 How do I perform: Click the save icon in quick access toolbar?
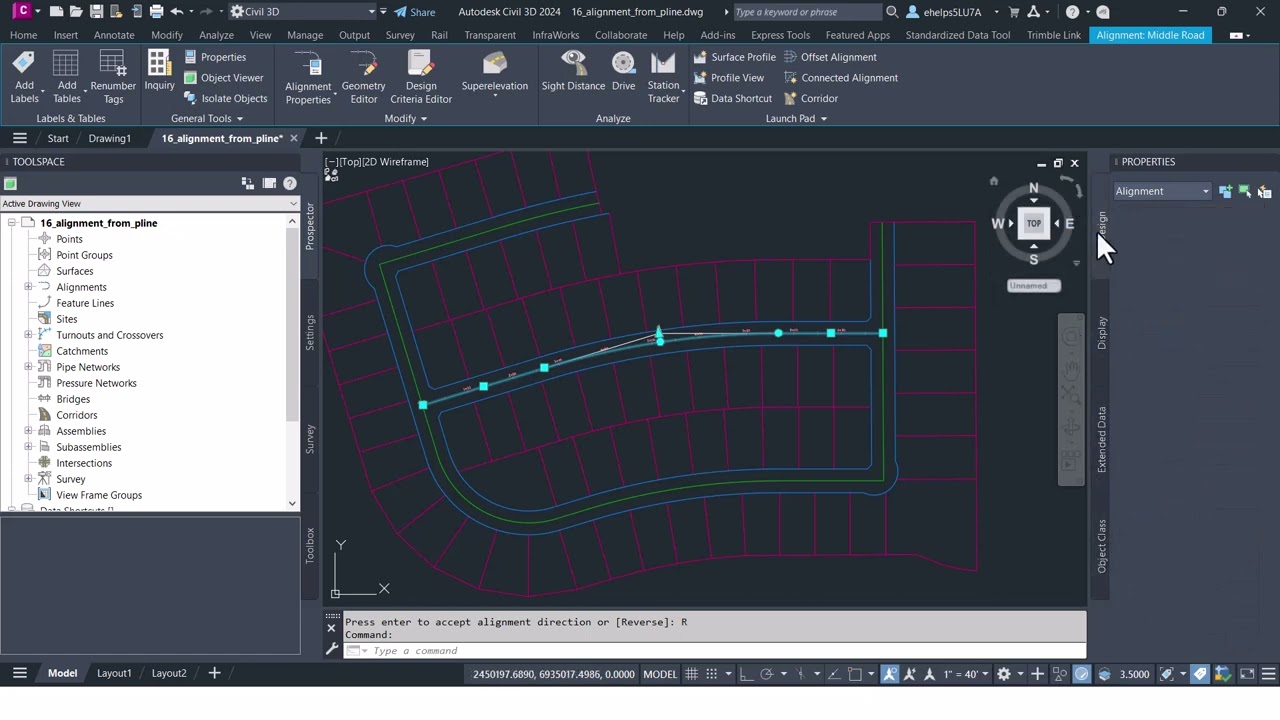[96, 12]
